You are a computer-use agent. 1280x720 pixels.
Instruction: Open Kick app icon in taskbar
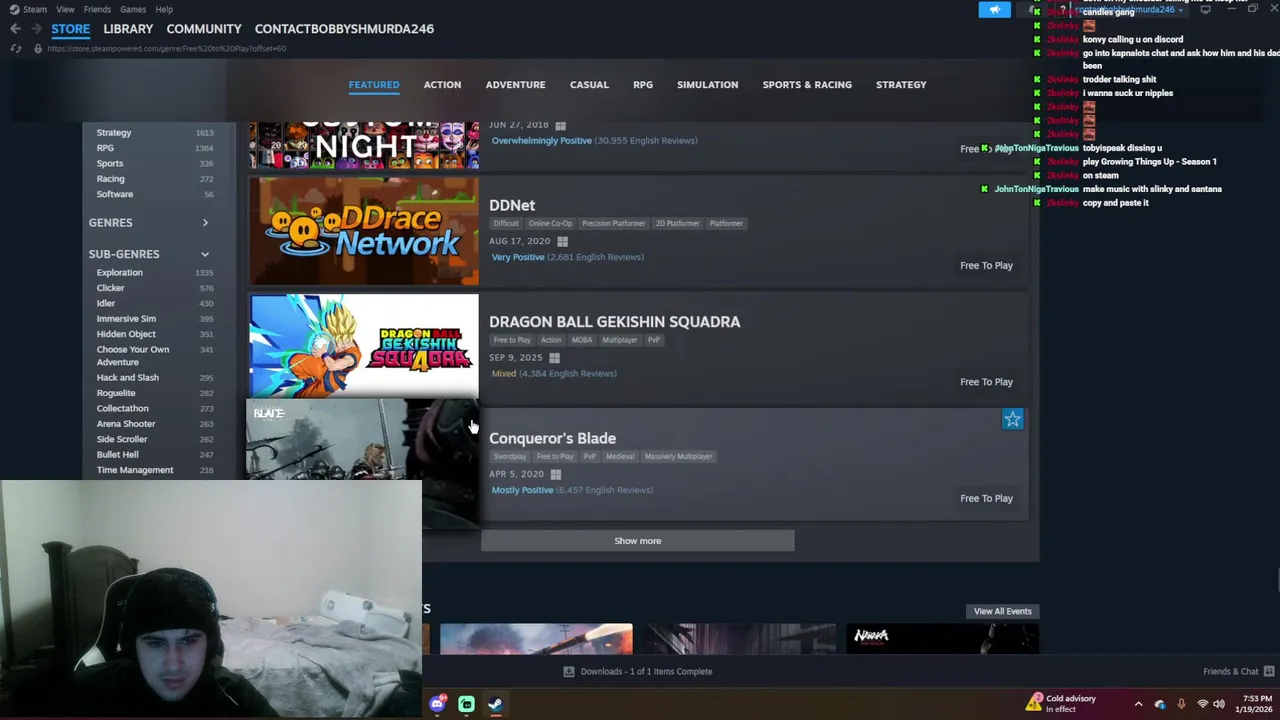(x=466, y=704)
